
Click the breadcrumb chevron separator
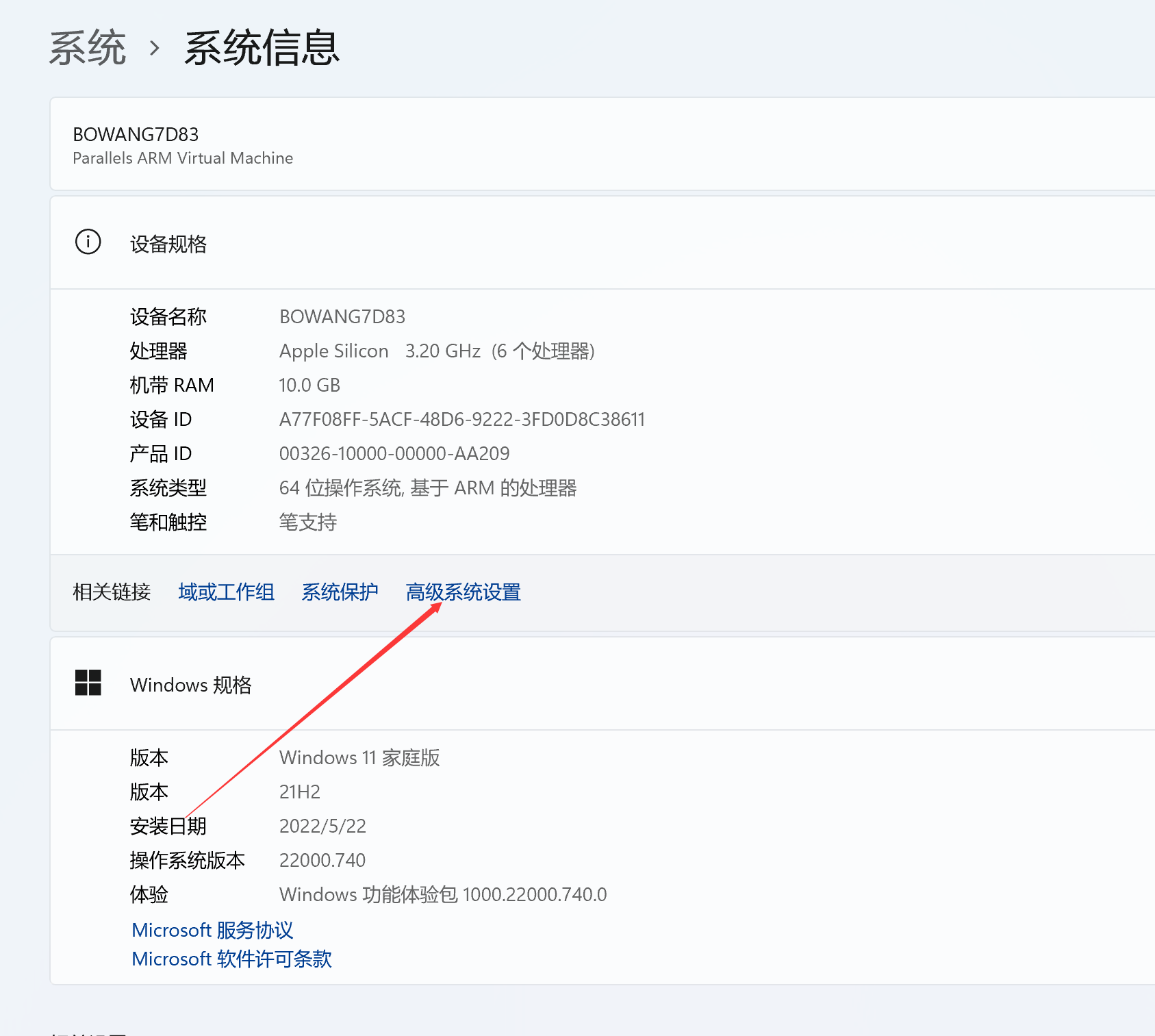155,49
